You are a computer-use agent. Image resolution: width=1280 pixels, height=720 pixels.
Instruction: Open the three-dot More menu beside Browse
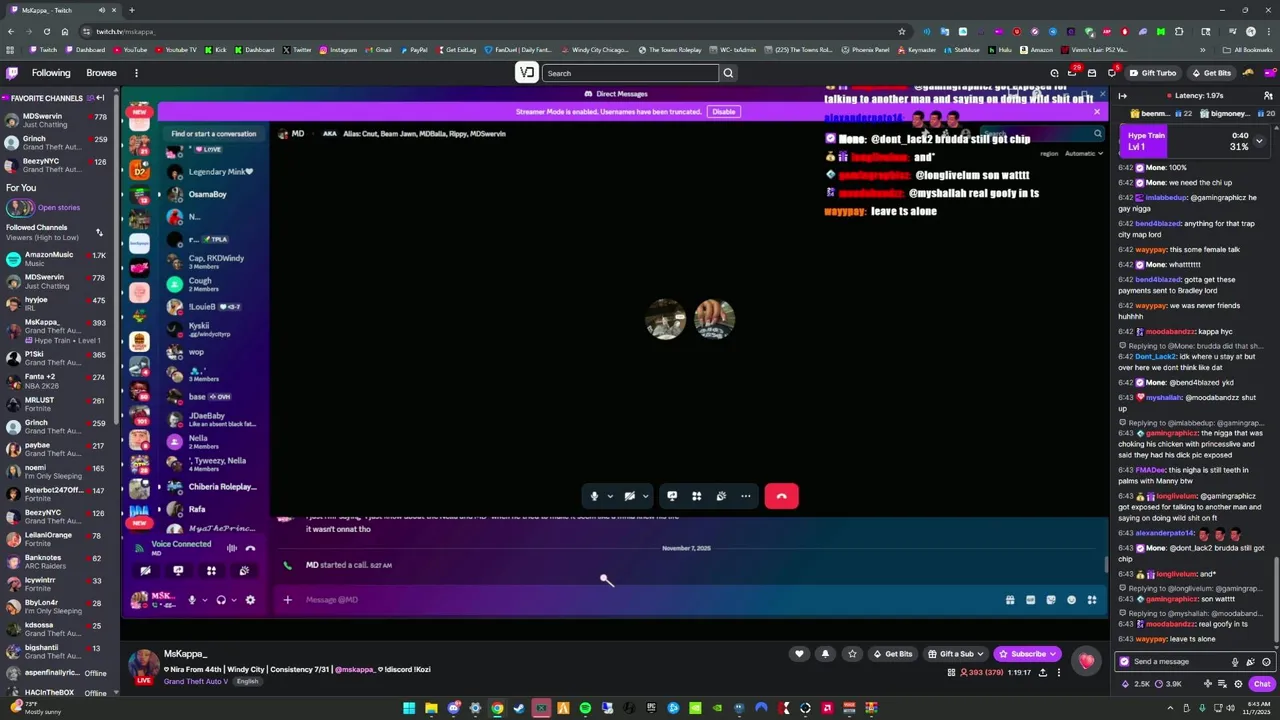pos(136,73)
